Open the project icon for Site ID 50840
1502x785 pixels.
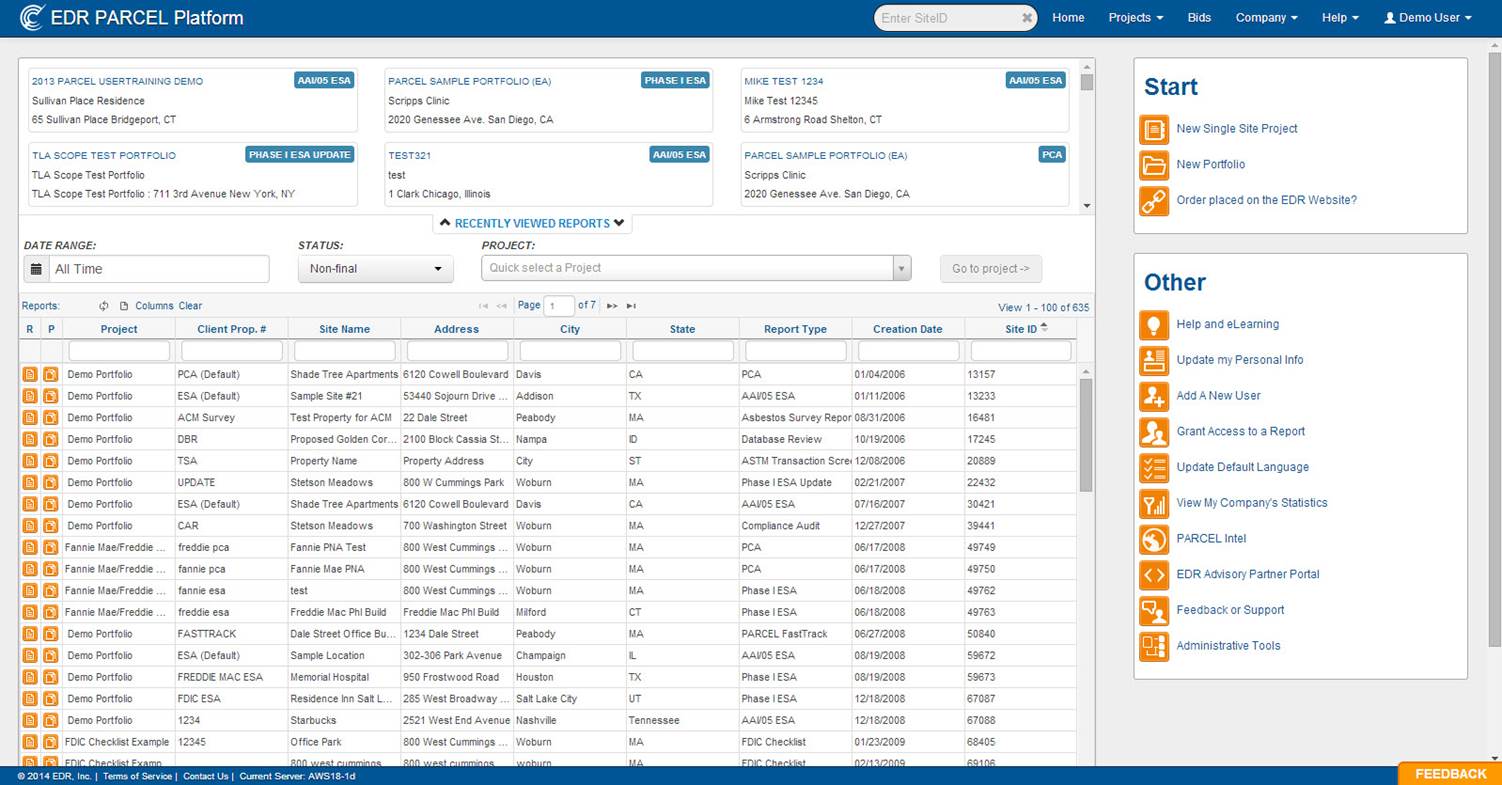(x=51, y=634)
